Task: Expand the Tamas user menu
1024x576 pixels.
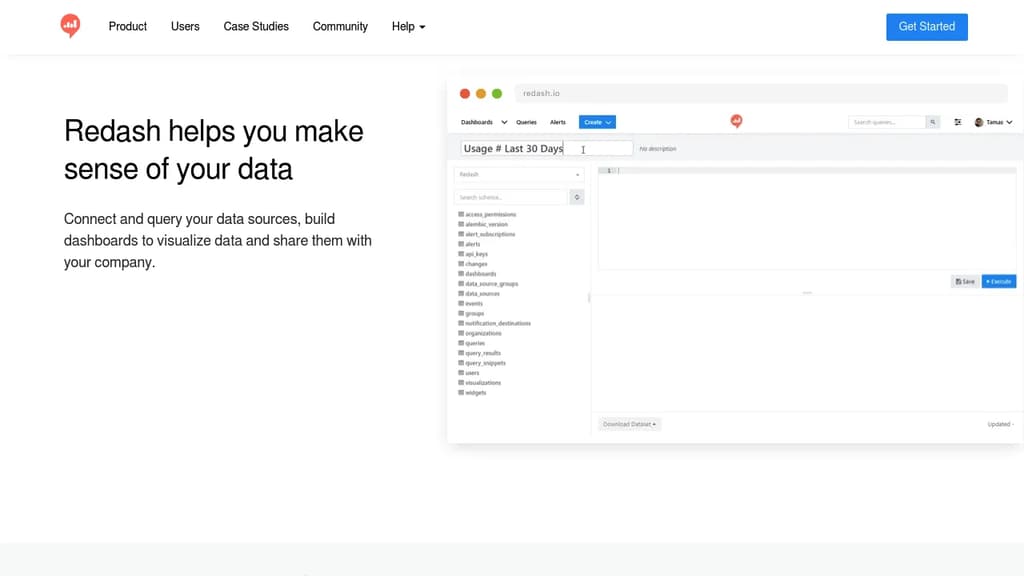Action: click(996, 121)
